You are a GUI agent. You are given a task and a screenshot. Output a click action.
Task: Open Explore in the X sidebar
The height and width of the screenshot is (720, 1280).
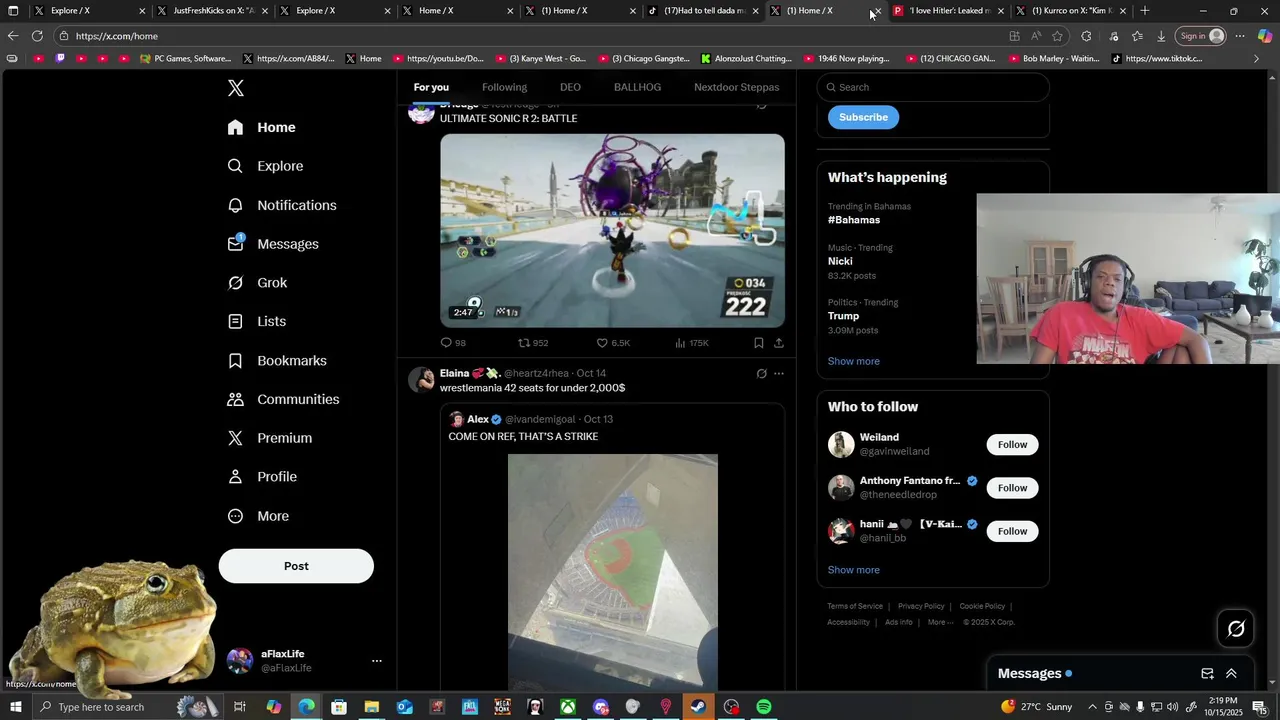click(266, 166)
